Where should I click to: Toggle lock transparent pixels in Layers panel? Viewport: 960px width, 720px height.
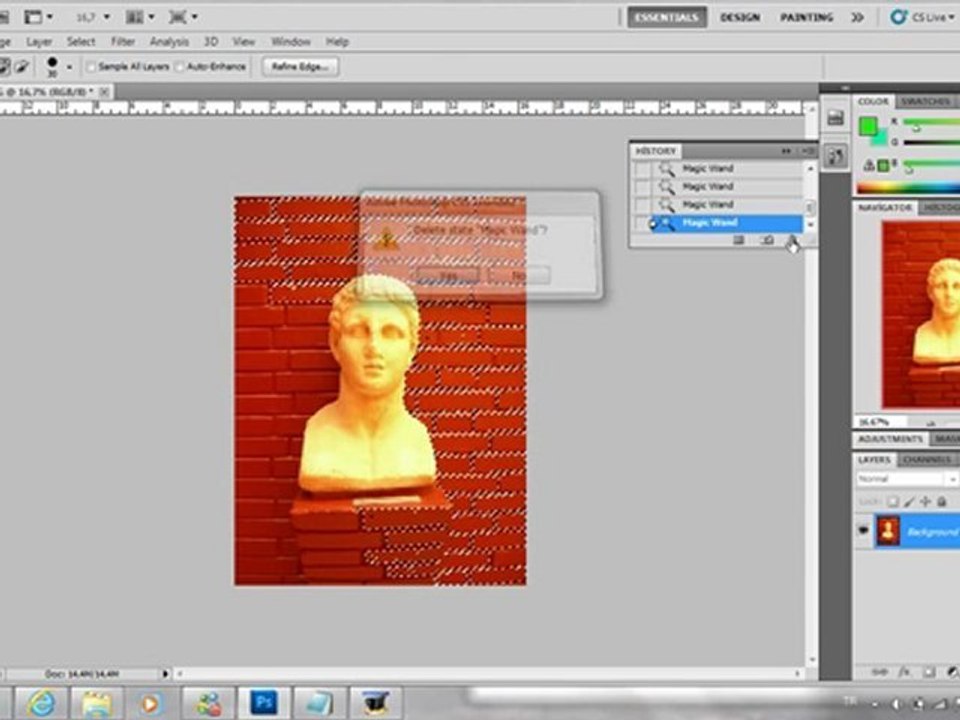893,502
